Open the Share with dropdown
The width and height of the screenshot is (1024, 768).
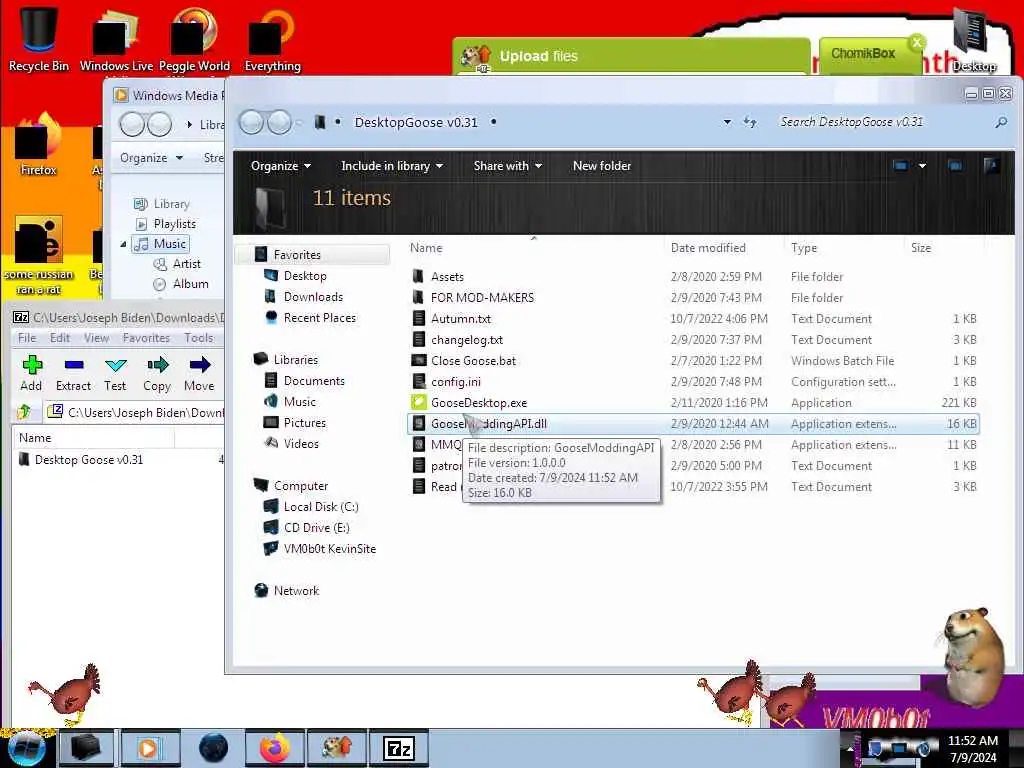[x=507, y=166]
